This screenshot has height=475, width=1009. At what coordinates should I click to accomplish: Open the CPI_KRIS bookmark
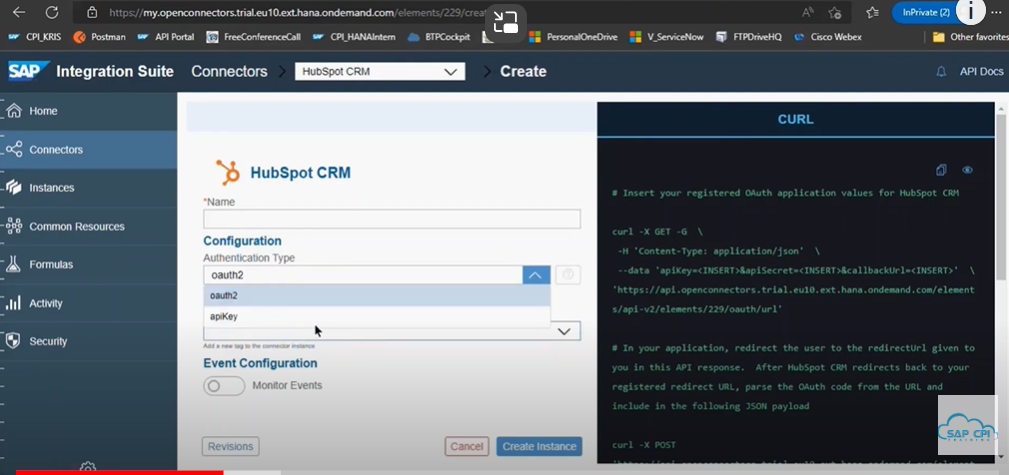point(35,37)
